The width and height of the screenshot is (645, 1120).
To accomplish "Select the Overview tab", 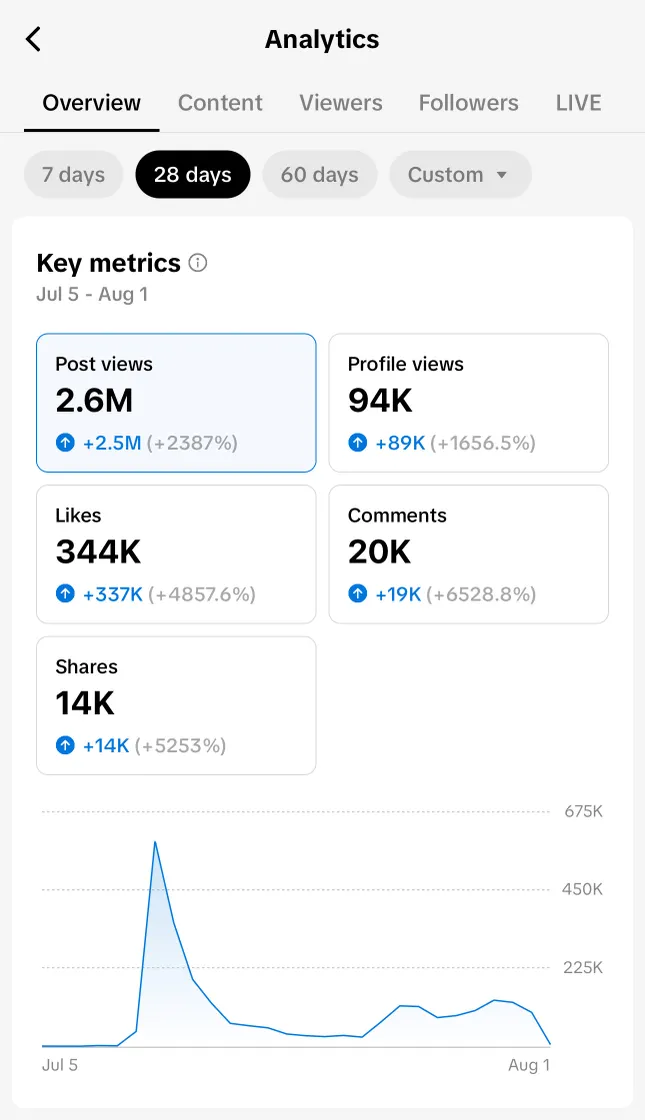I will [92, 103].
